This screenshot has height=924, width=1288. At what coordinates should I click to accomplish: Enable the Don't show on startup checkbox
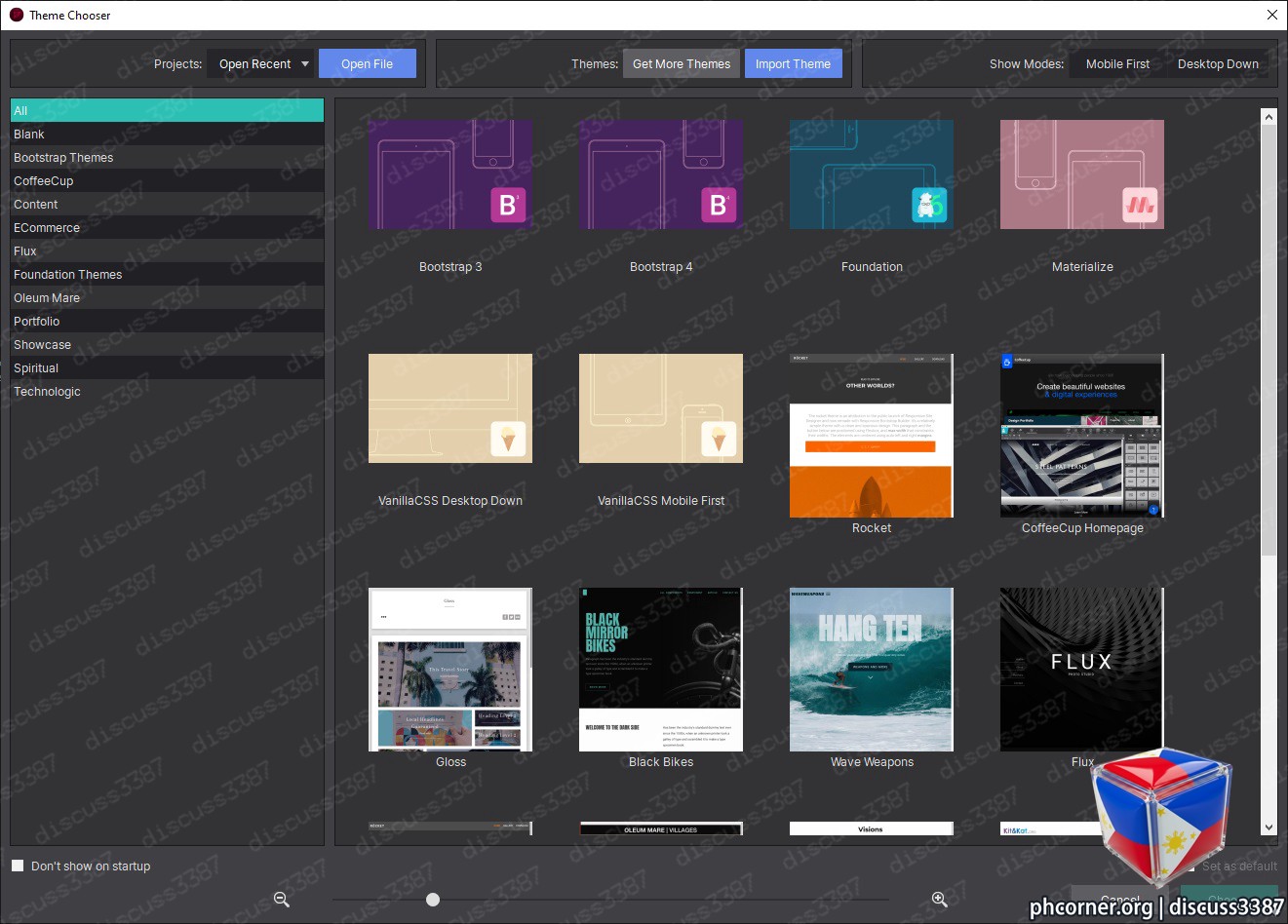(18, 866)
